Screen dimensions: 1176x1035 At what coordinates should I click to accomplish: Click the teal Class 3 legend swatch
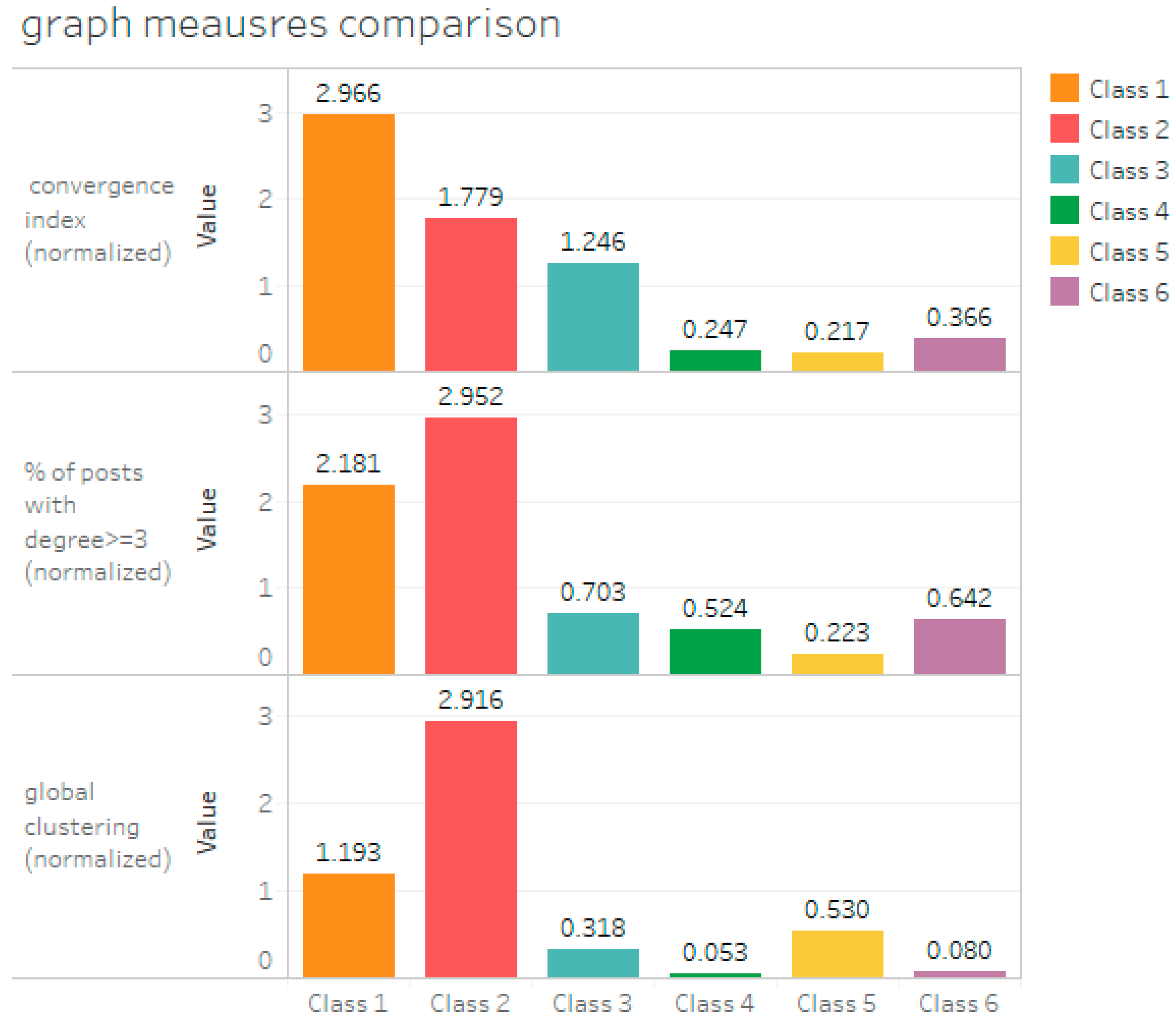click(1064, 169)
